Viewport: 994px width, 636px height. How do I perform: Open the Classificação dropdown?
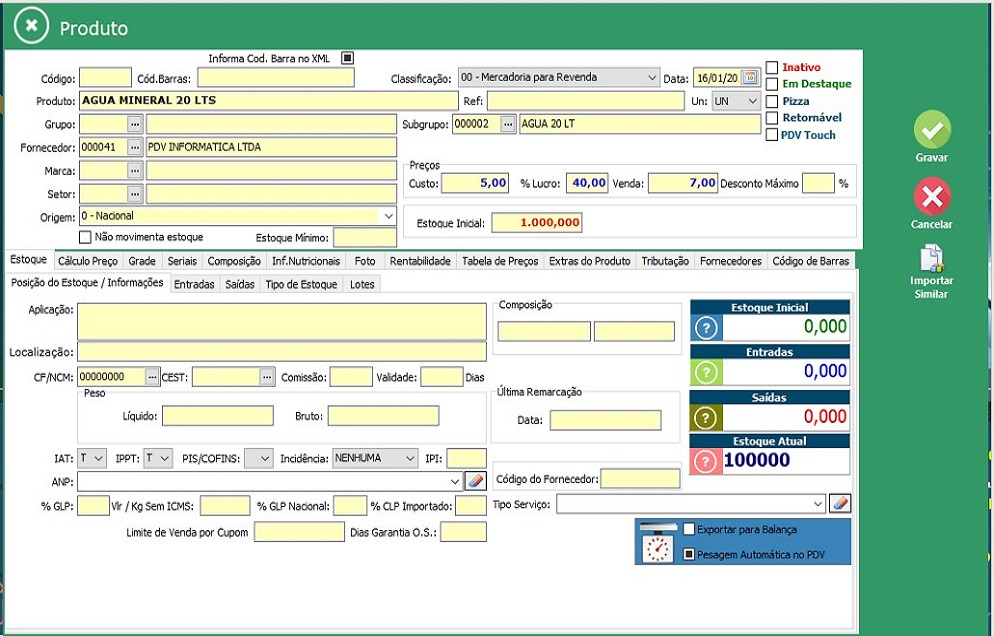point(651,77)
